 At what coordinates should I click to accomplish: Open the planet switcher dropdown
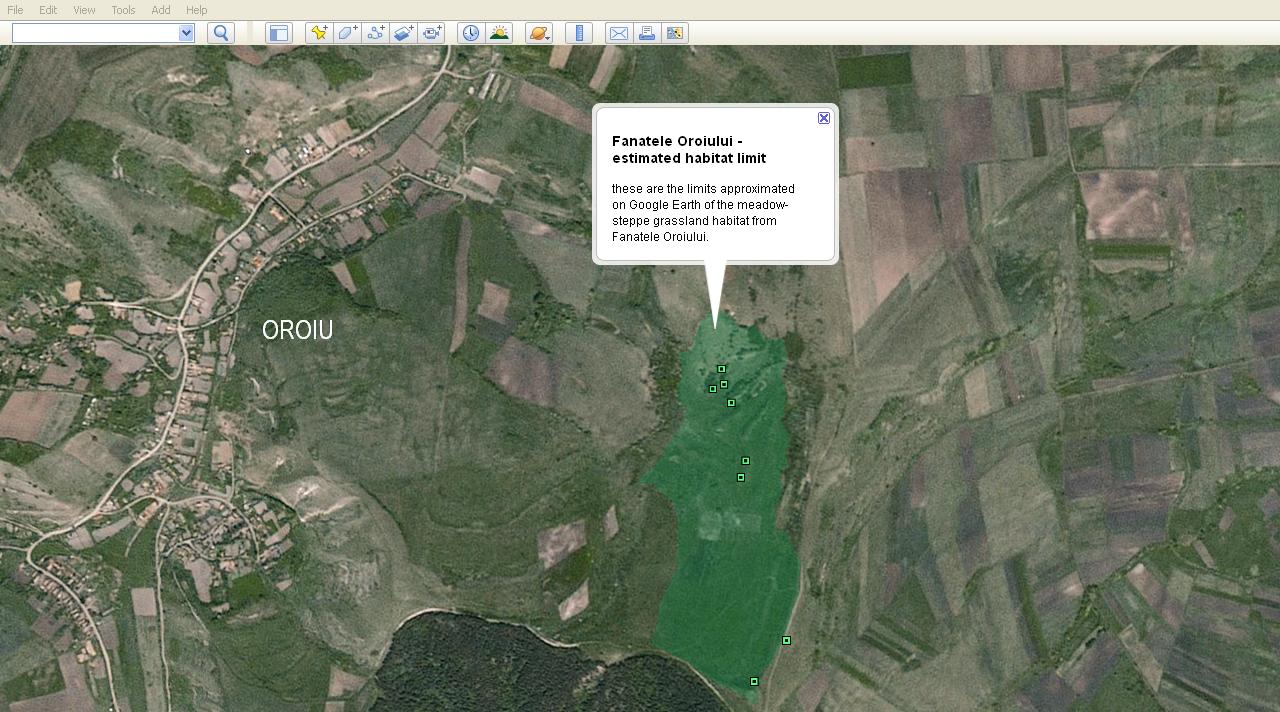[539, 33]
